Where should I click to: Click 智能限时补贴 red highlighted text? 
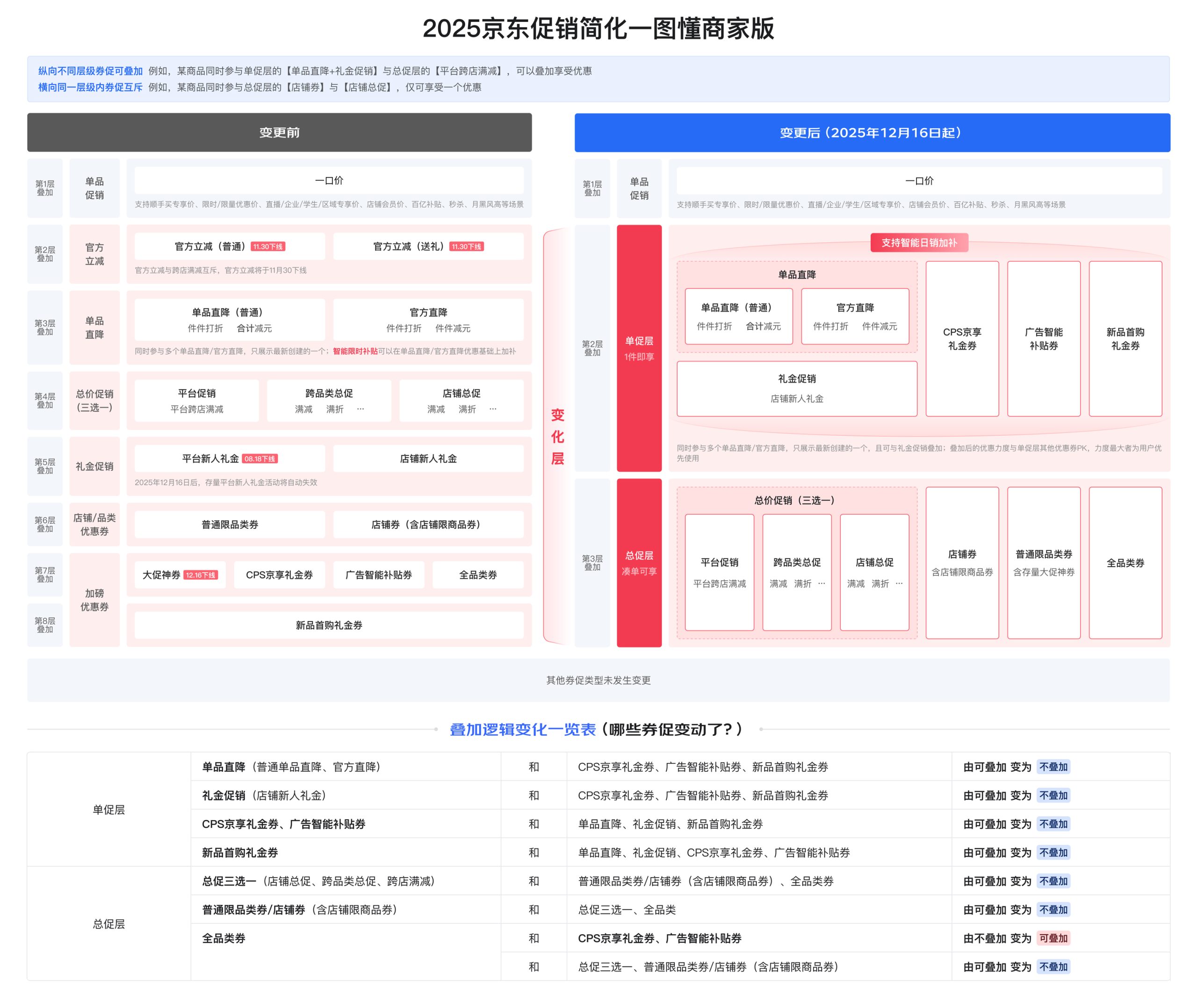pyautogui.click(x=355, y=352)
